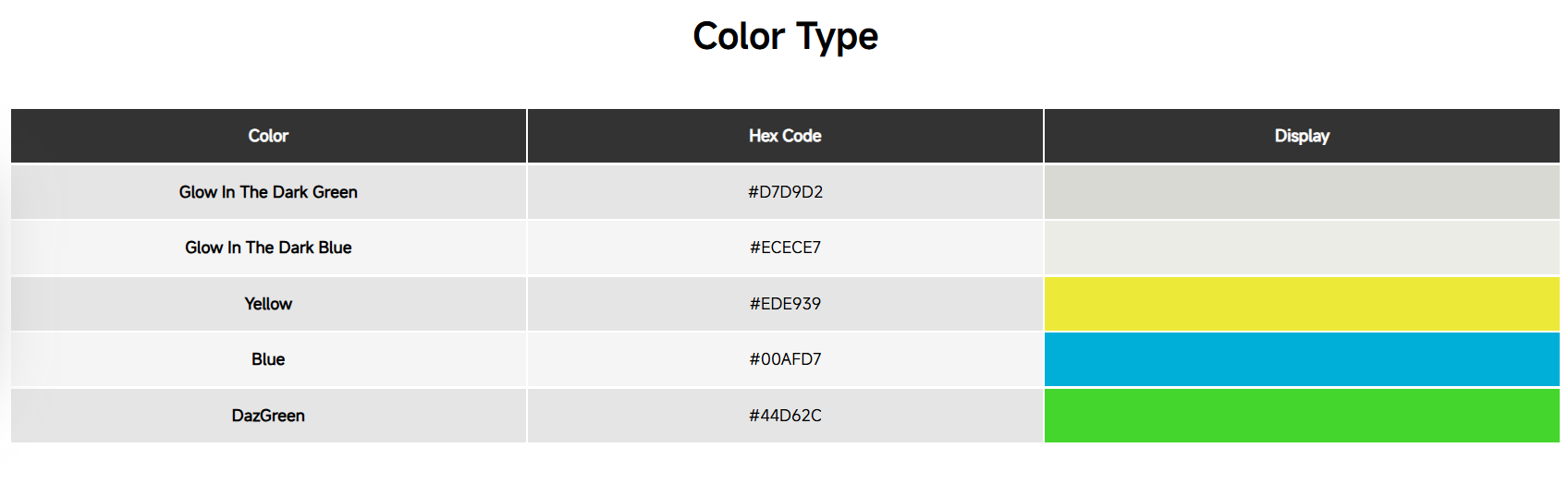Click hex code #EDE939
Viewport: 1568px width, 484px height.
785,304
